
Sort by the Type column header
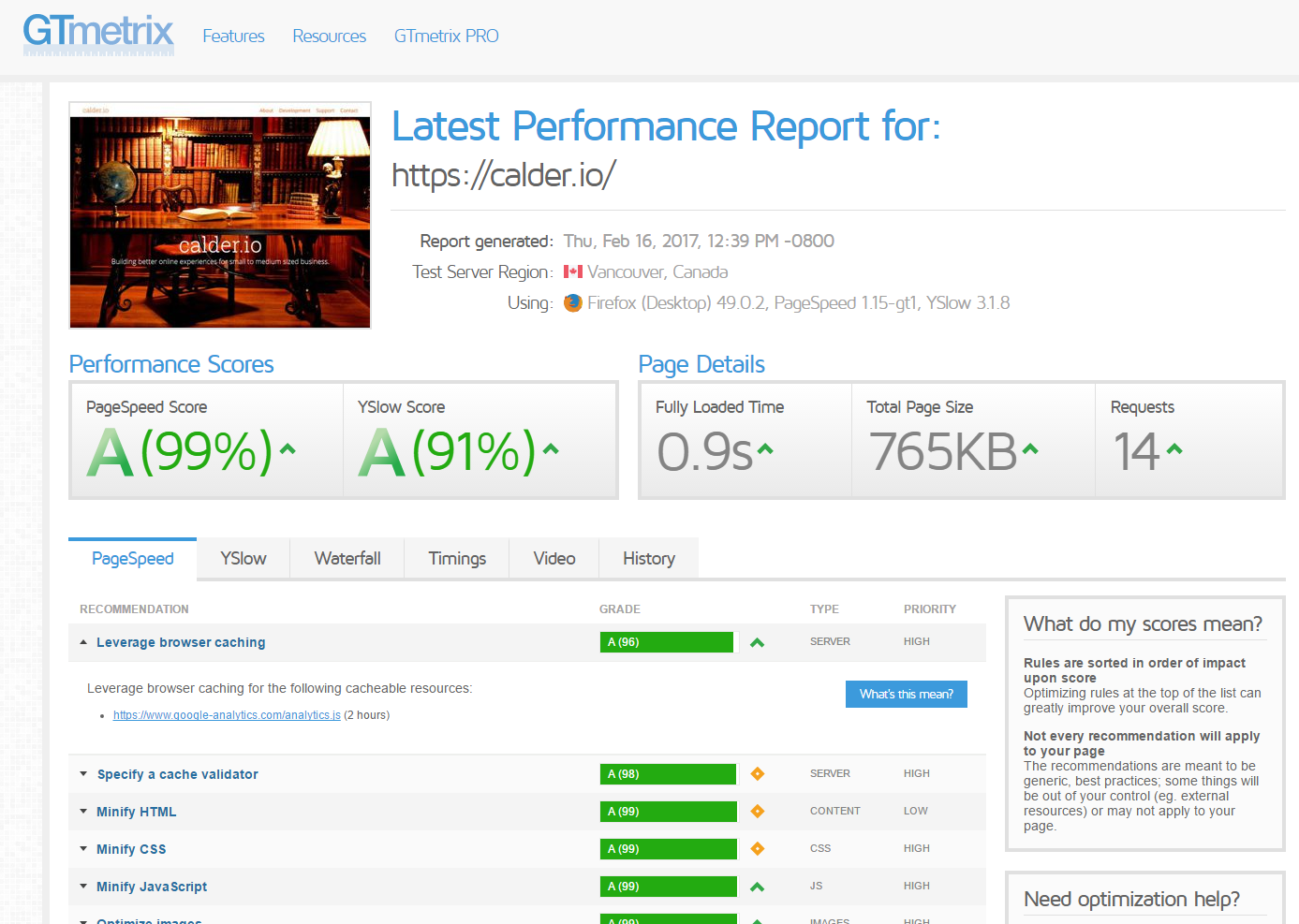click(x=824, y=609)
